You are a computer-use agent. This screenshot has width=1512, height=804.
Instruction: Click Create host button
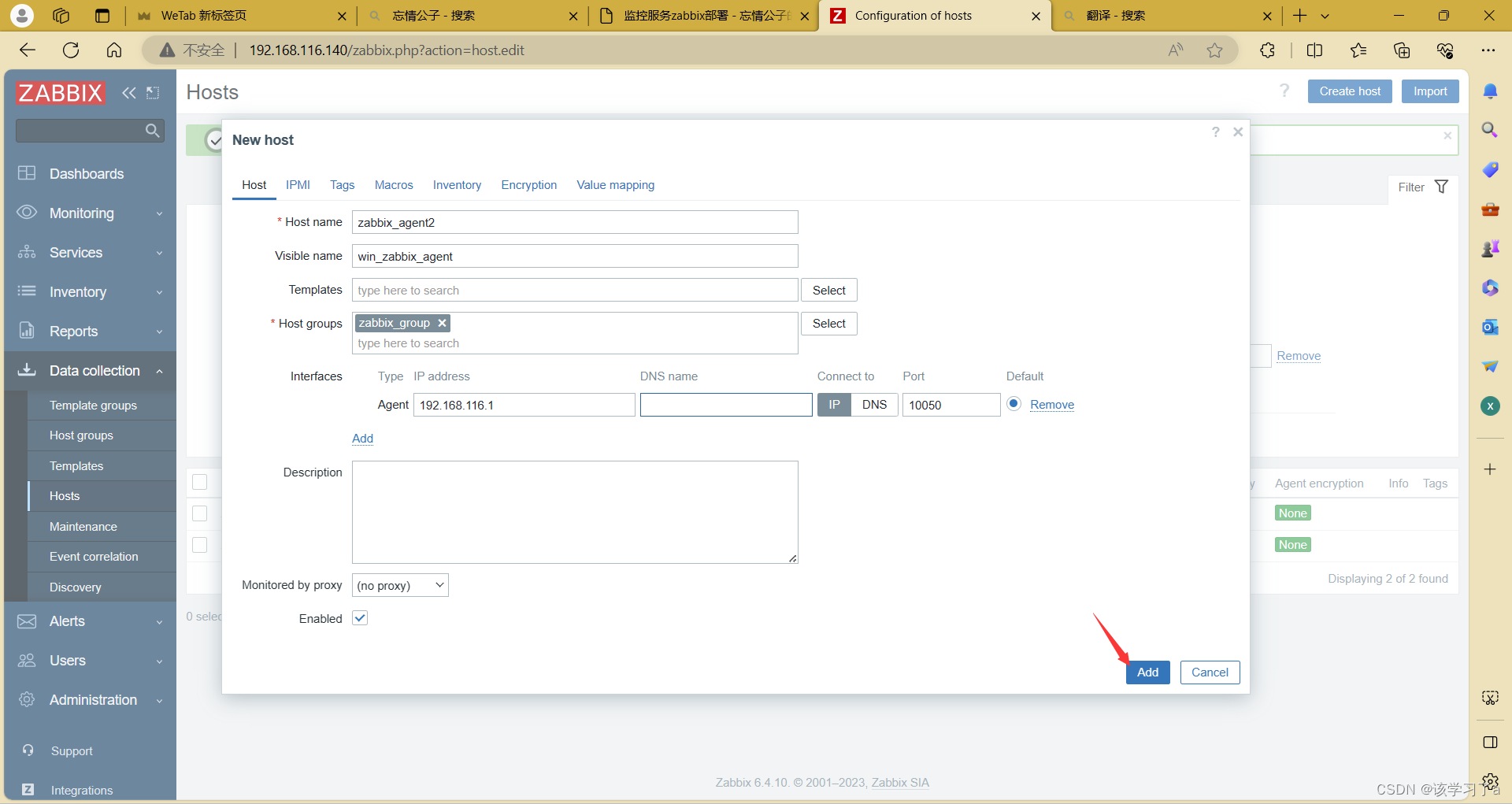1350,91
